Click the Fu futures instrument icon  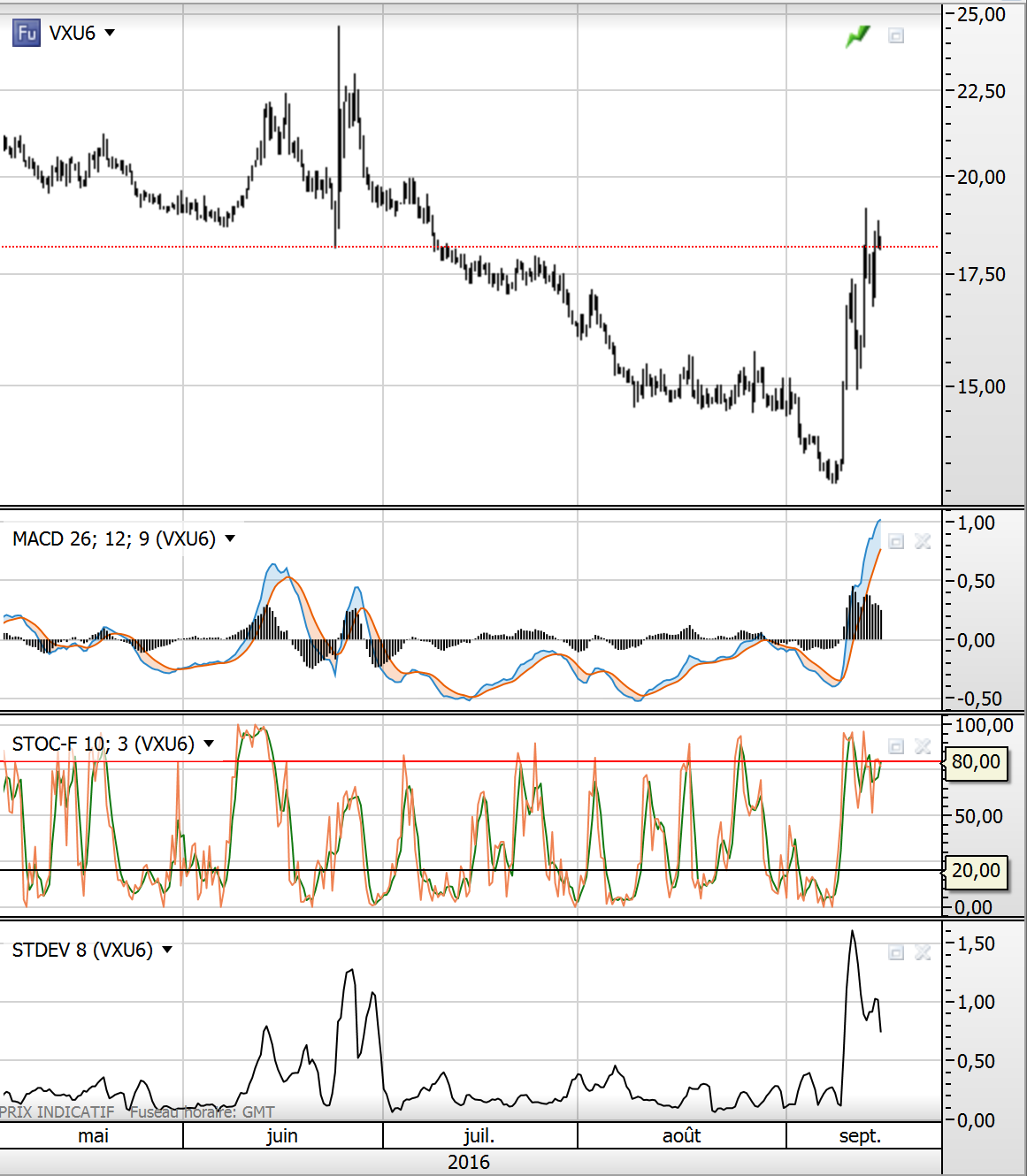27,33
